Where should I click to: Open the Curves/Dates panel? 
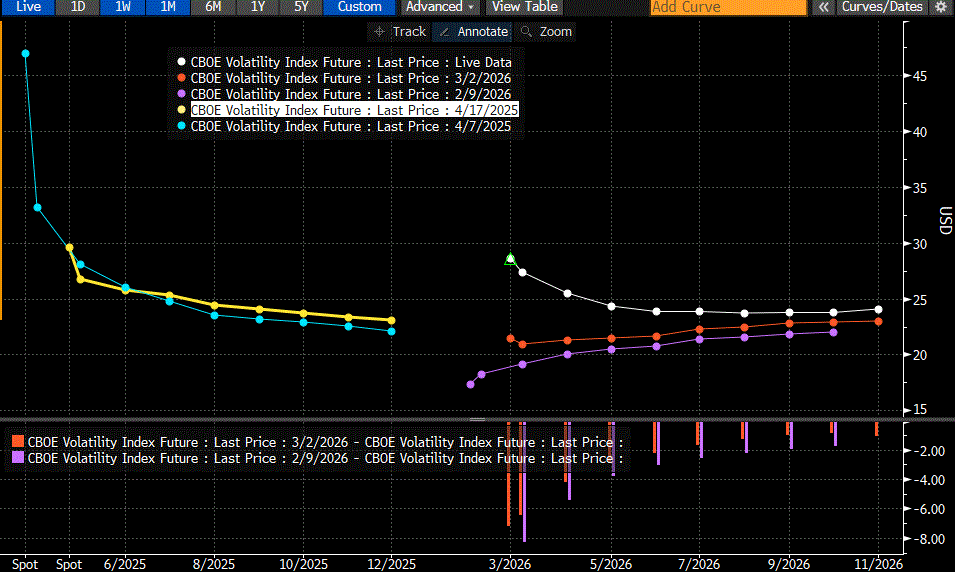tap(882, 7)
